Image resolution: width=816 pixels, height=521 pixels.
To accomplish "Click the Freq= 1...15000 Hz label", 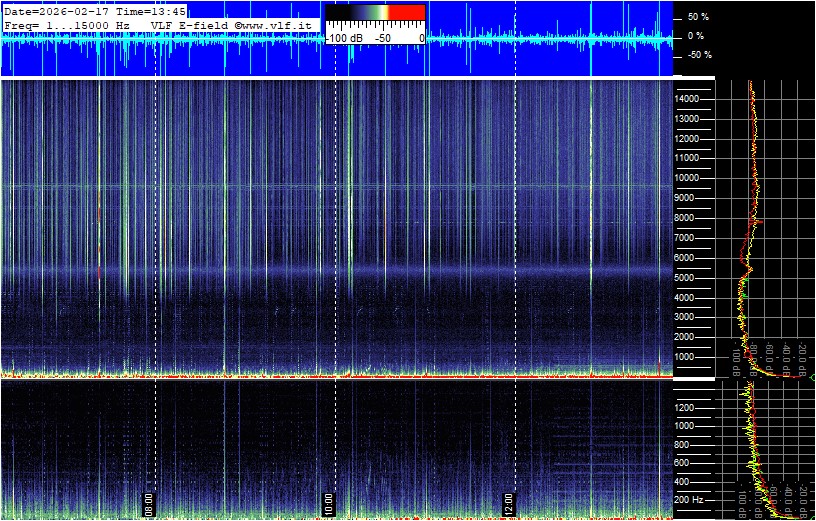I will point(67,24).
